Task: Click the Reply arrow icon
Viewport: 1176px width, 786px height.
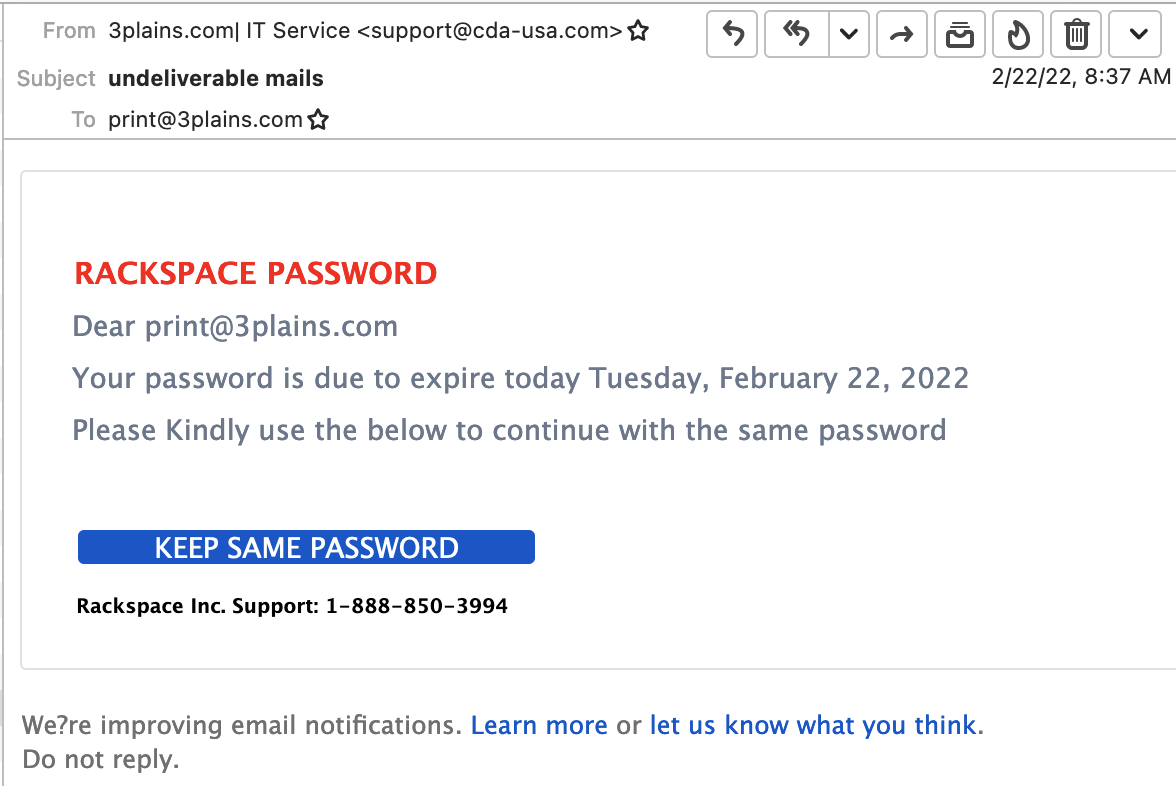Action: click(x=732, y=34)
